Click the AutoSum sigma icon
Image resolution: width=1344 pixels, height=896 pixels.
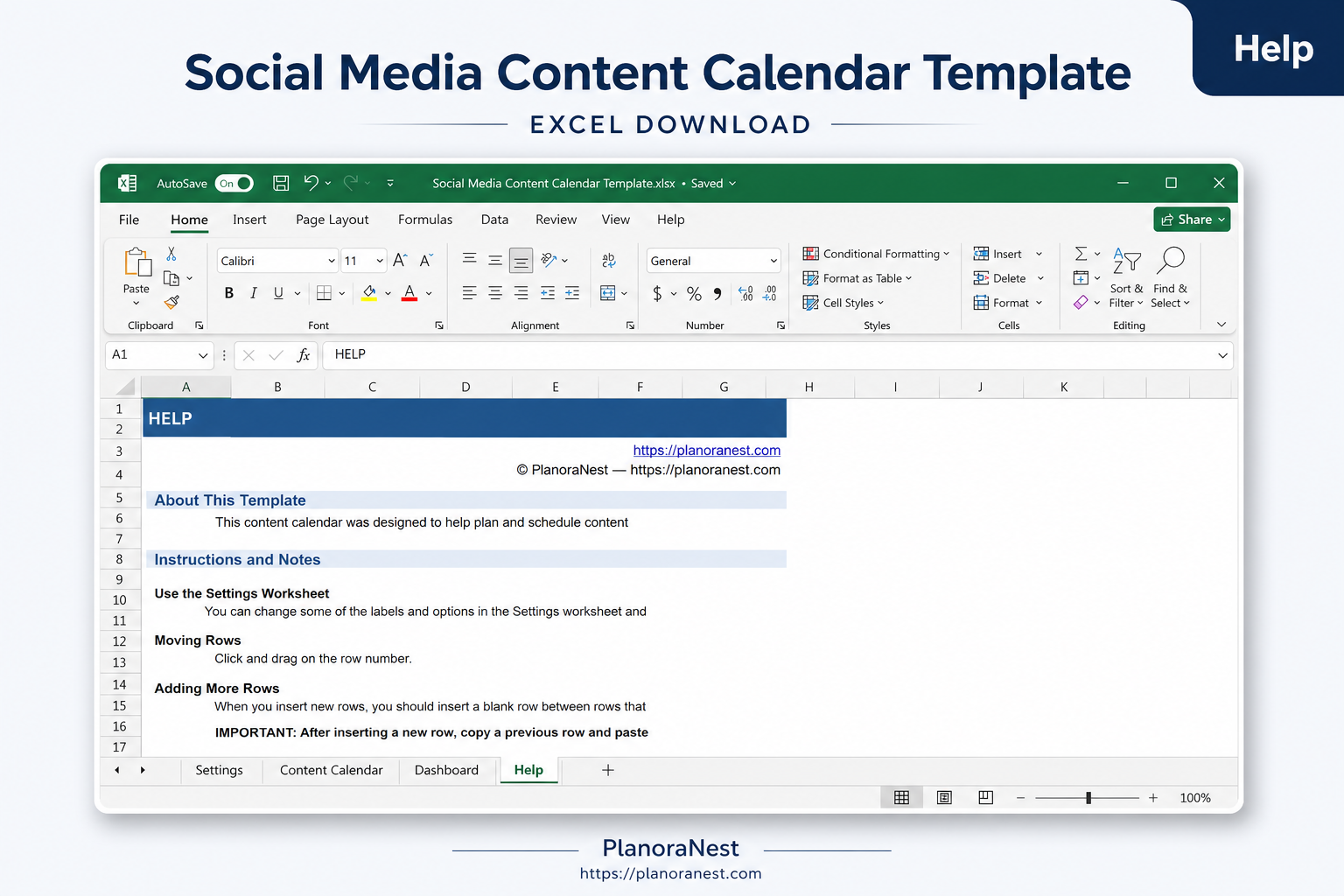(x=1081, y=254)
